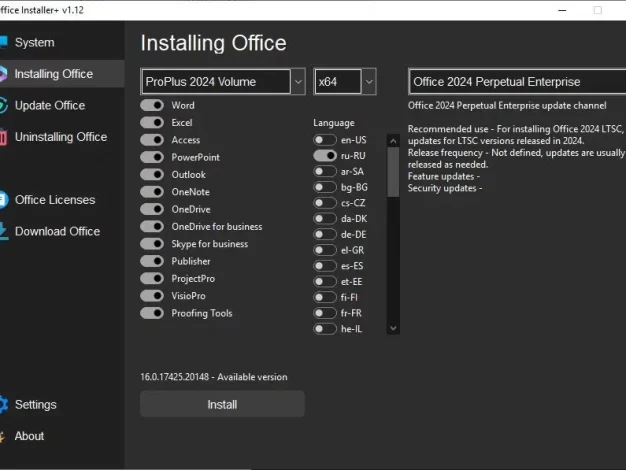This screenshot has width=626, height=470.
Task: Turn off the OneDrive toggle
Action: point(152,209)
